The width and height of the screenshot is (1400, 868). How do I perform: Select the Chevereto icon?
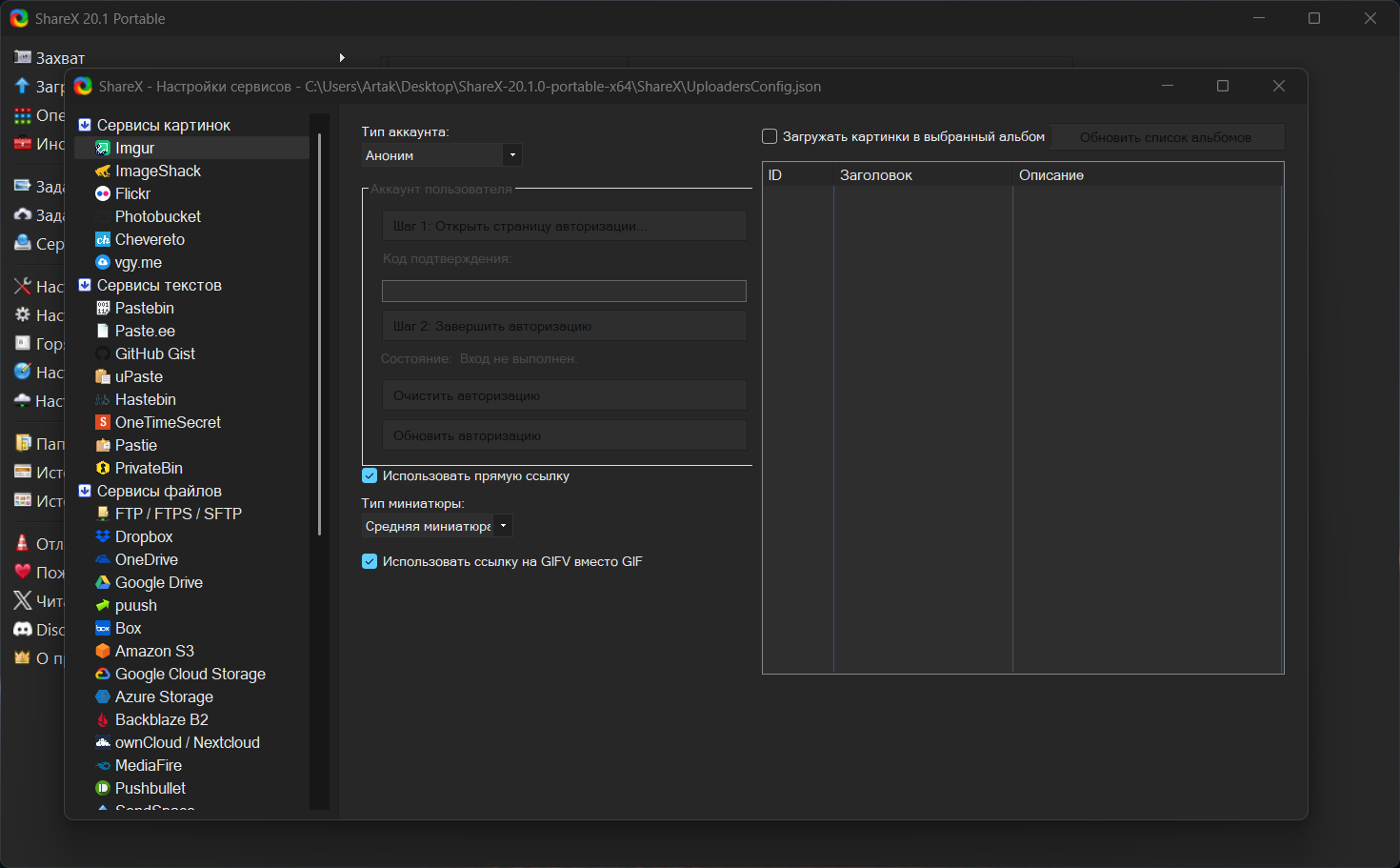pos(103,239)
